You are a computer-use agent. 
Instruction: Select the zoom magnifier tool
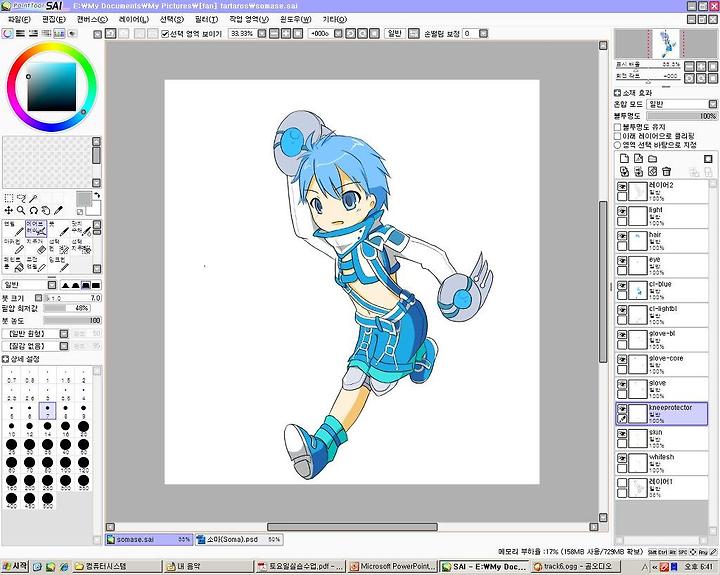[x=21, y=210]
